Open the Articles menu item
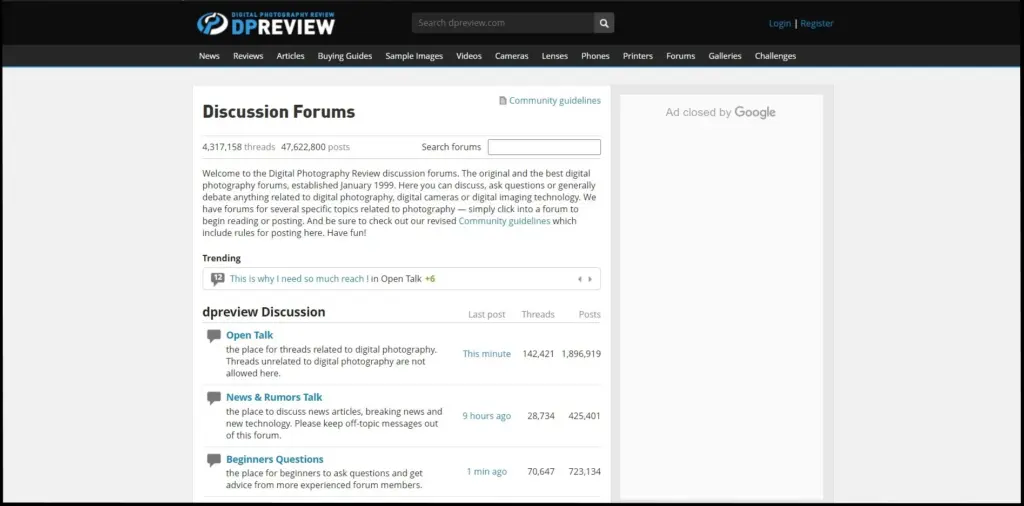This screenshot has height=506, width=1024. click(290, 56)
